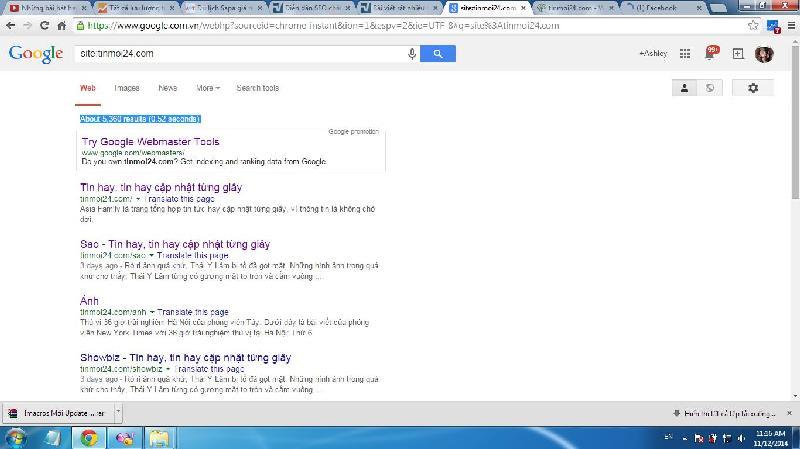Focus the search box with site:tinmoi24.com
The height and width of the screenshot is (449, 800).
coord(240,54)
